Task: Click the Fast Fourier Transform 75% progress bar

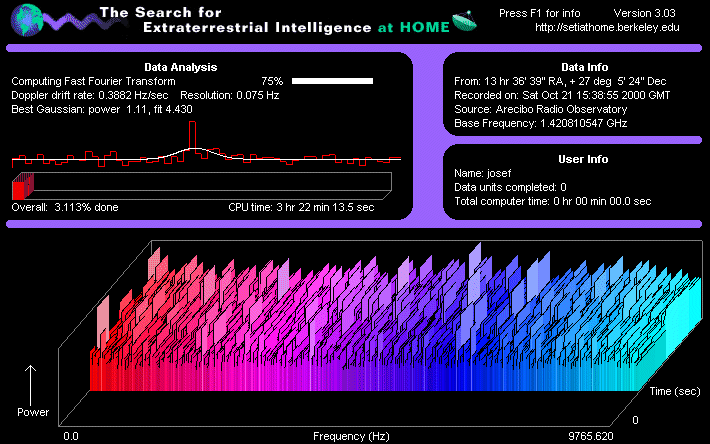Action: 332,80
